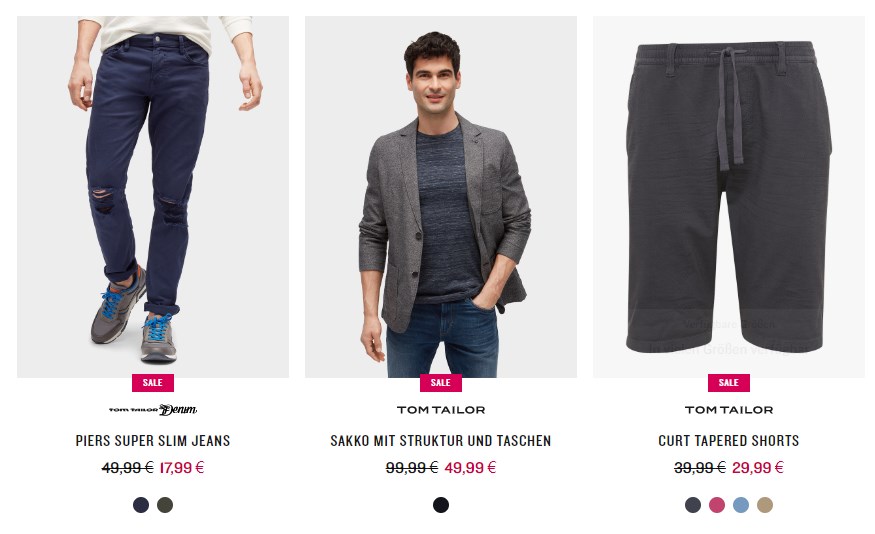Choose dark grey swatch for Curt shorts

[x=693, y=505]
